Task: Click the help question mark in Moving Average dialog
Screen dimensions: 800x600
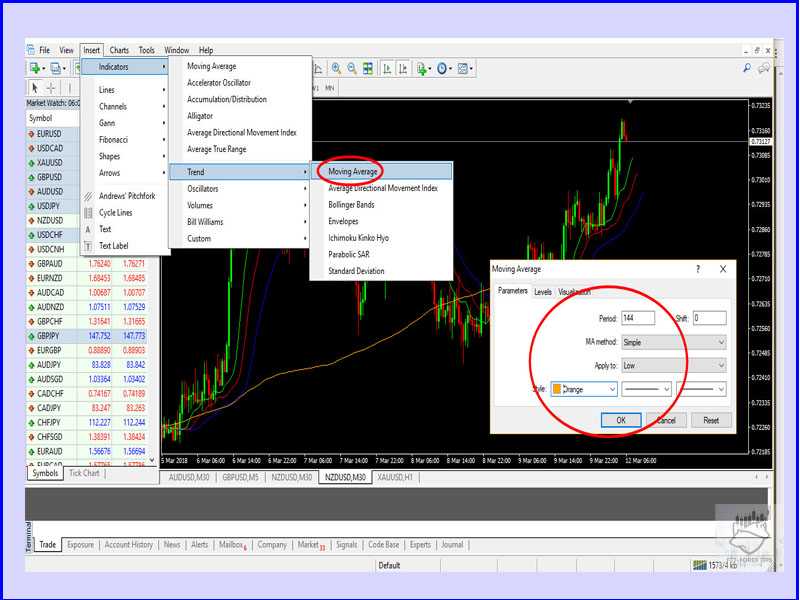Action: click(x=698, y=269)
